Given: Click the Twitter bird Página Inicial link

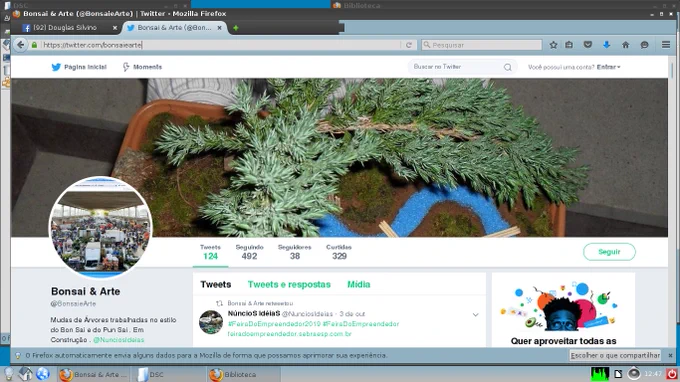Looking at the screenshot, I should coord(79,67).
